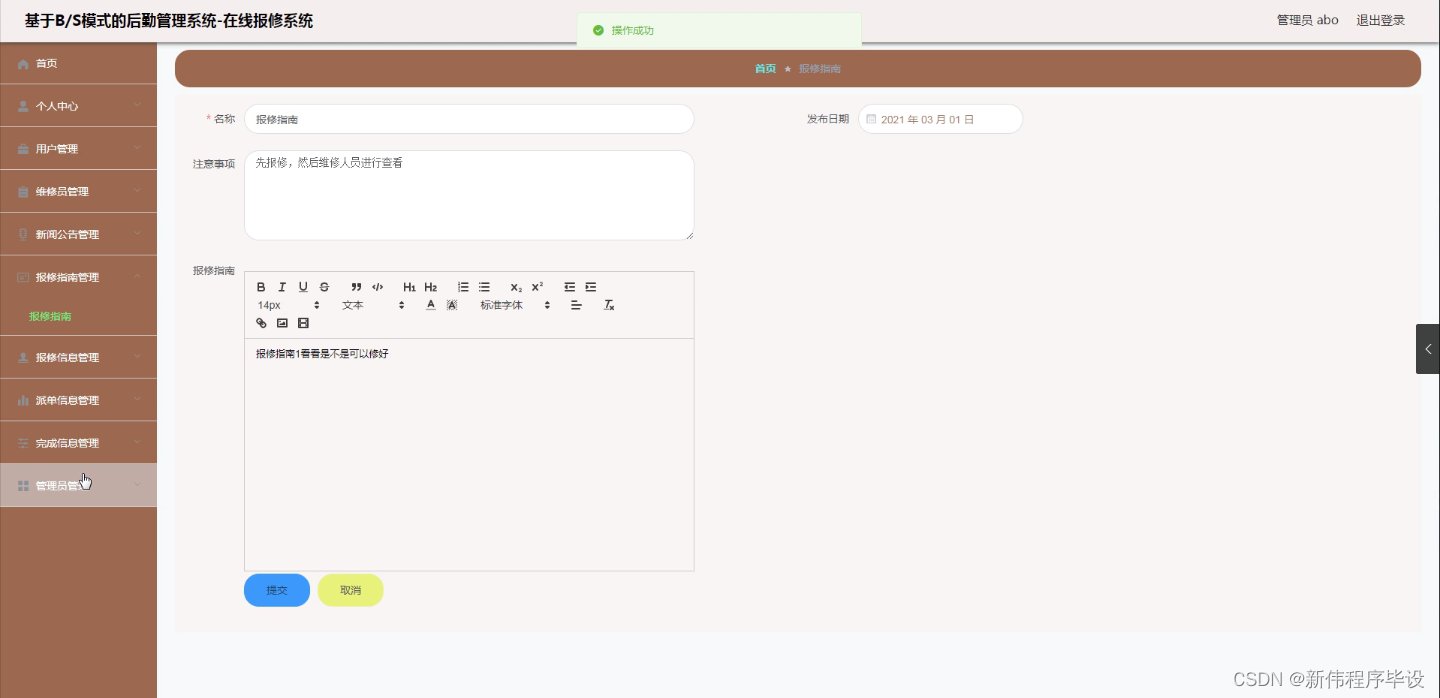Clear text formatting with the Tx icon
The height and width of the screenshot is (698, 1440).
[x=609, y=305]
